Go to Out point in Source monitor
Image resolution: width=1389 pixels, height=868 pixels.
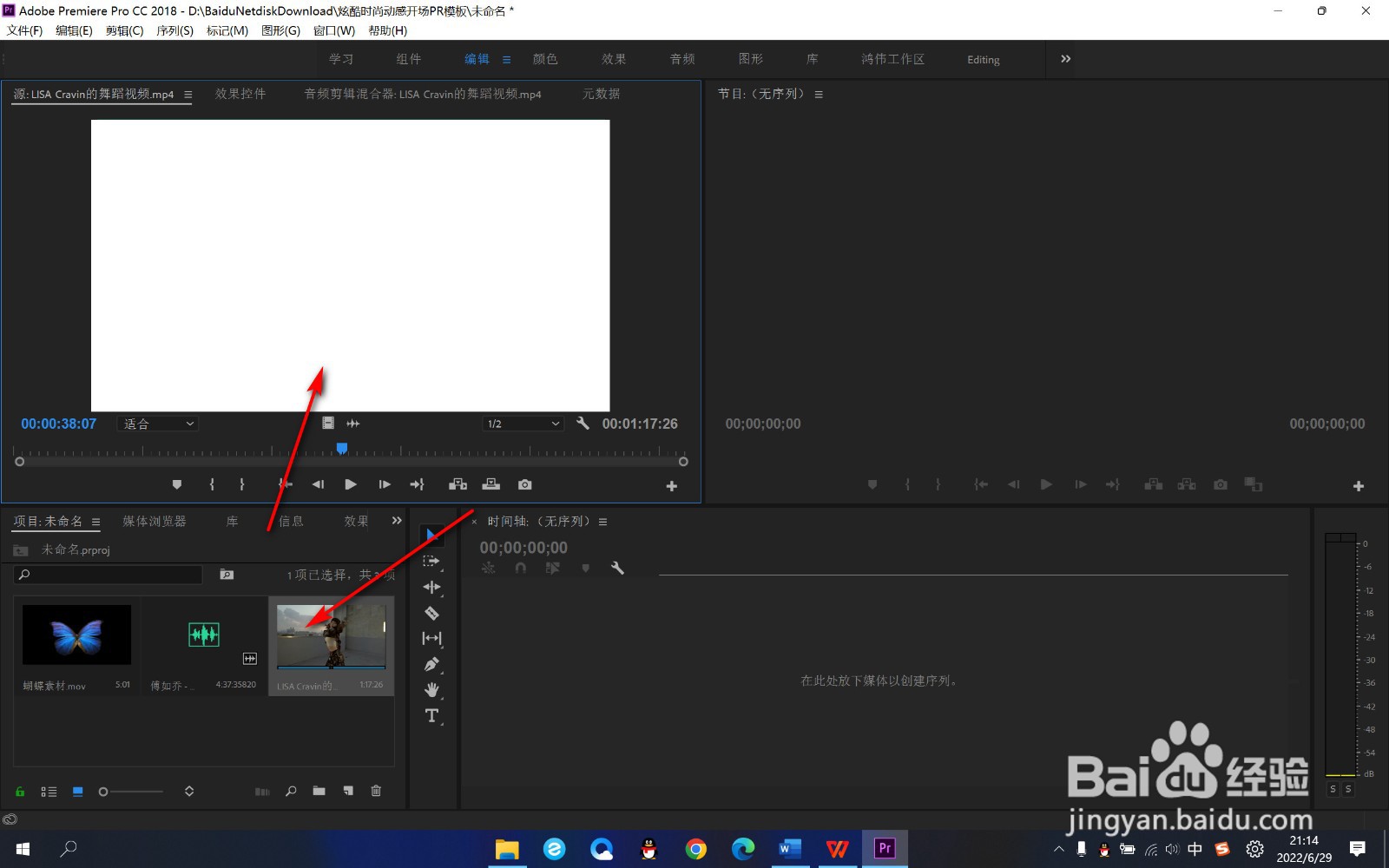(418, 484)
